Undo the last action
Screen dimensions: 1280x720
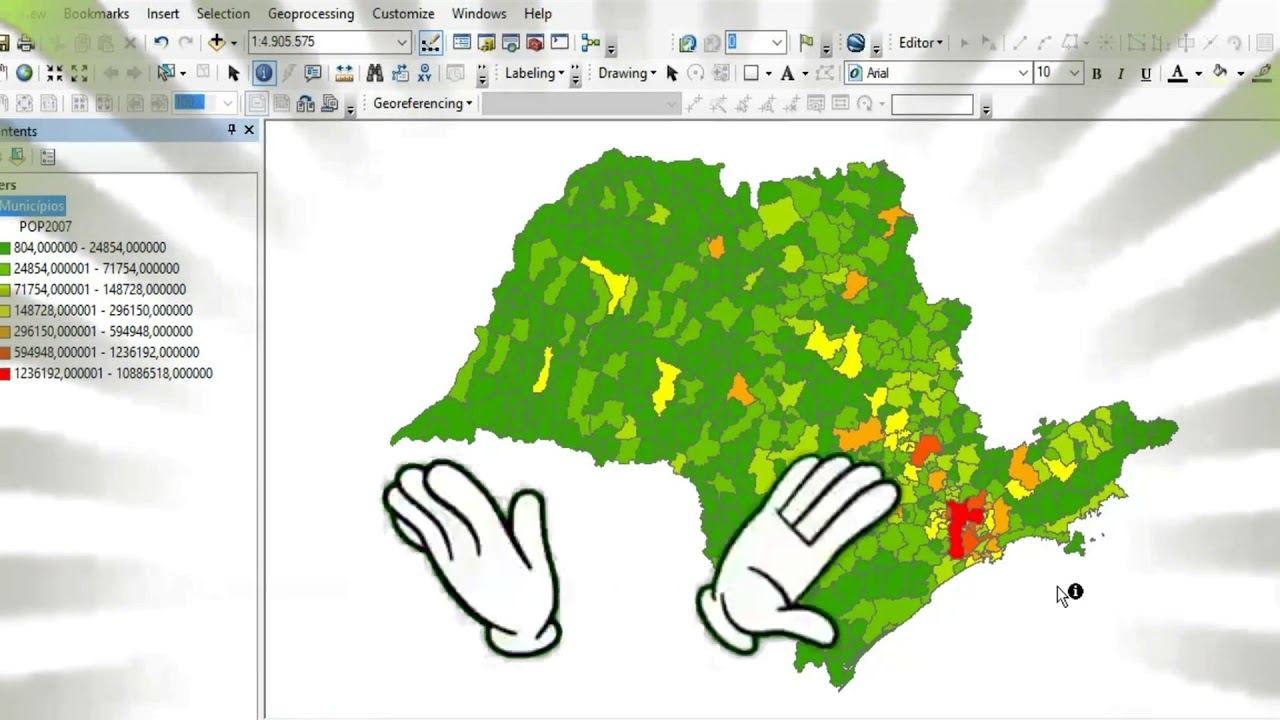(161, 43)
